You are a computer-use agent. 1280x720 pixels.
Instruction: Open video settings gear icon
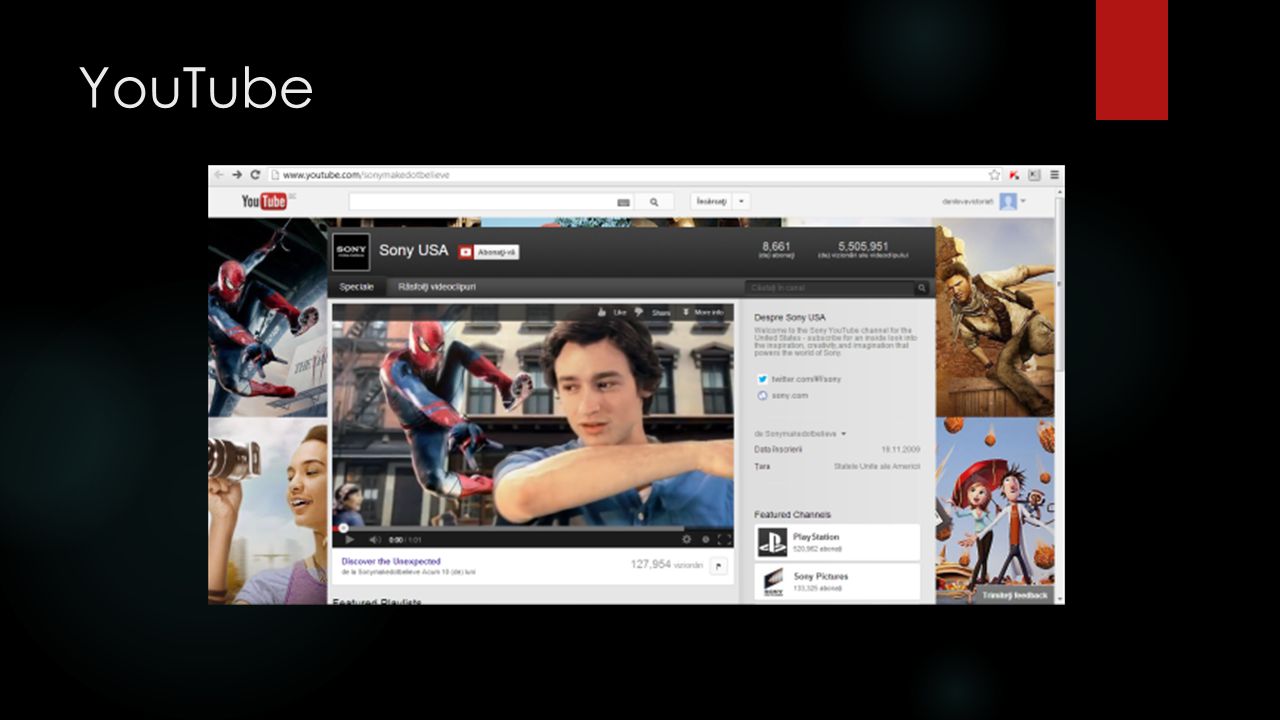(686, 539)
